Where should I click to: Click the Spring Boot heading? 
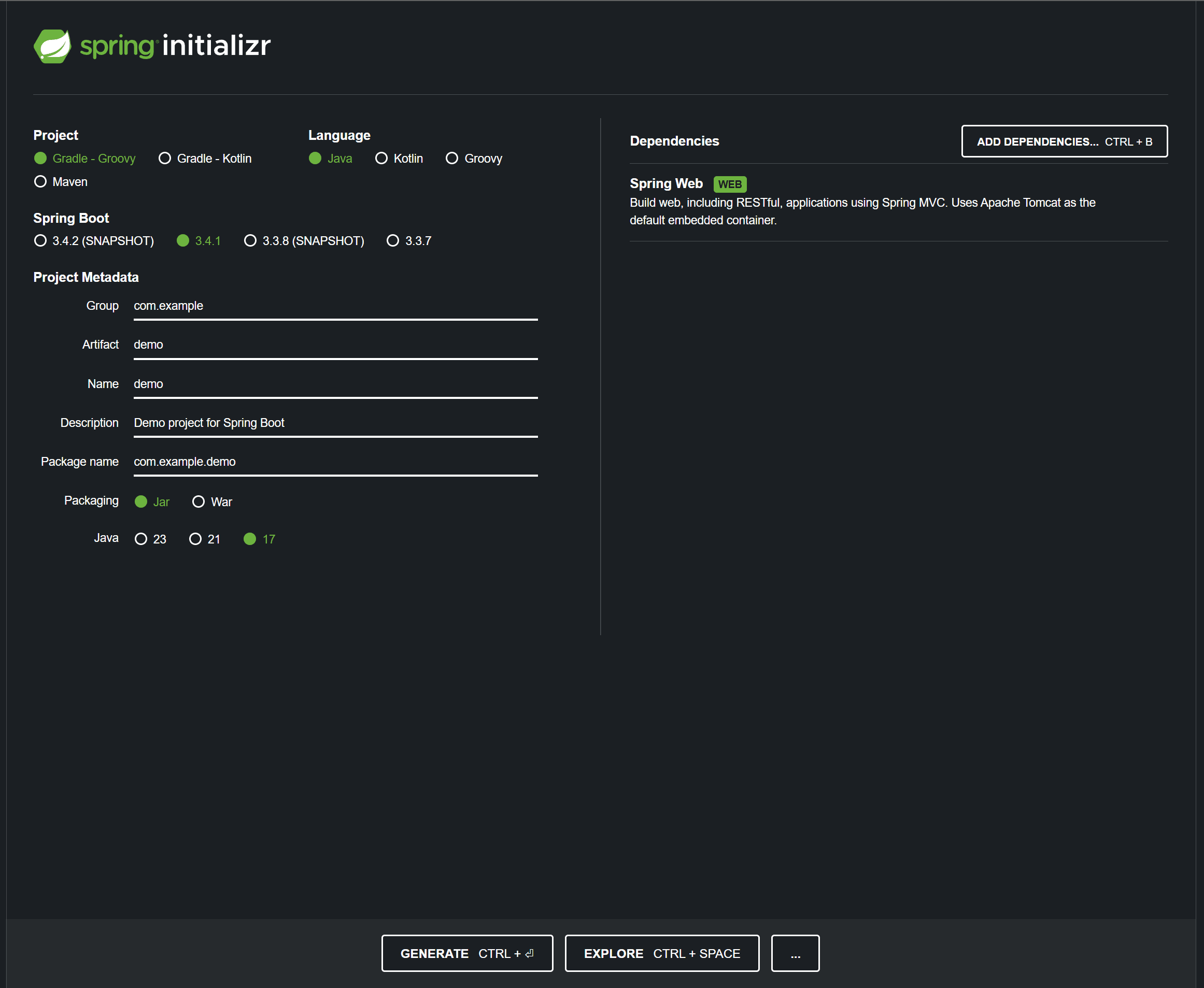71,218
